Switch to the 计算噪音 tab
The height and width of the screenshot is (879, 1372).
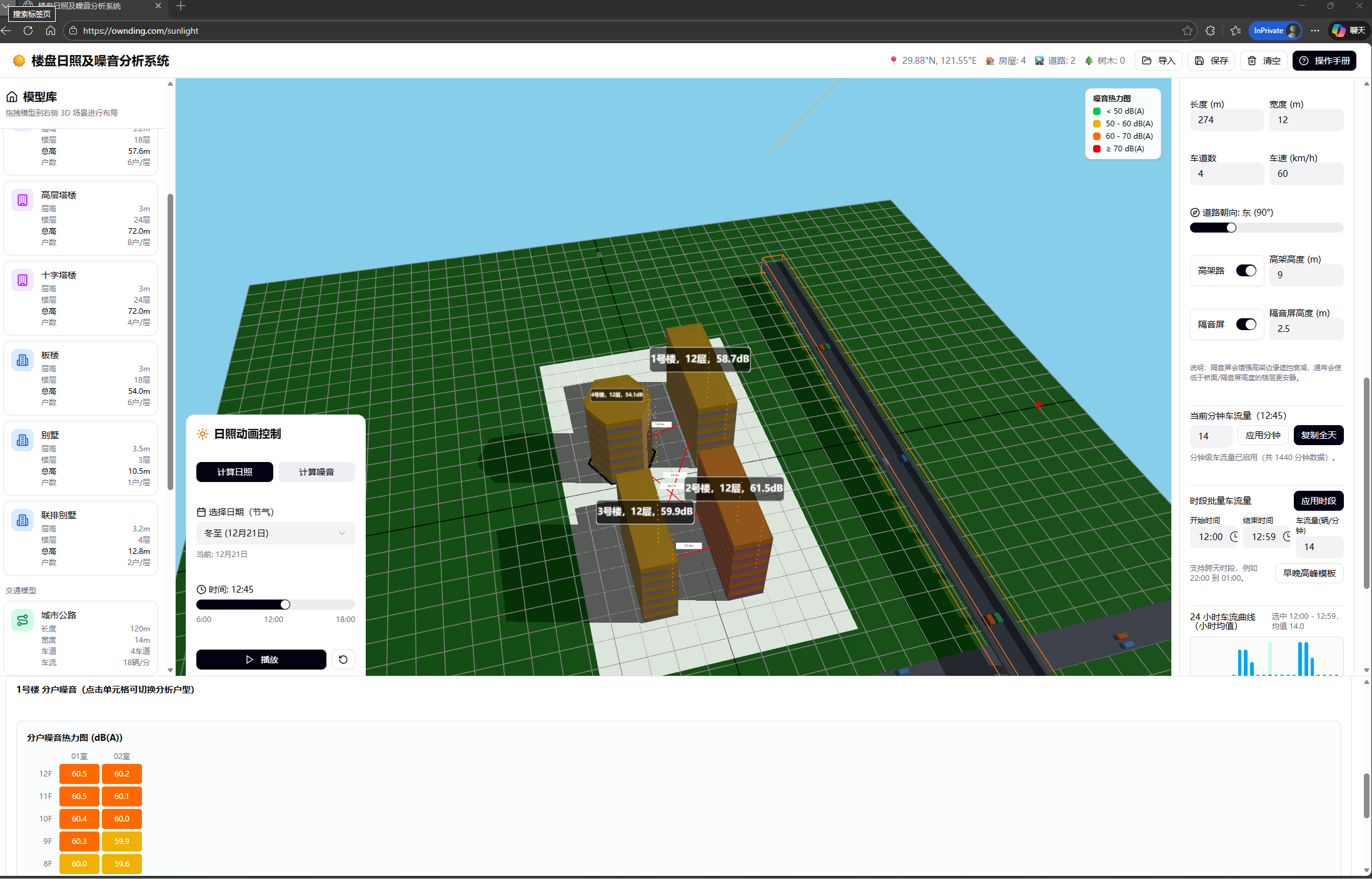coord(316,472)
